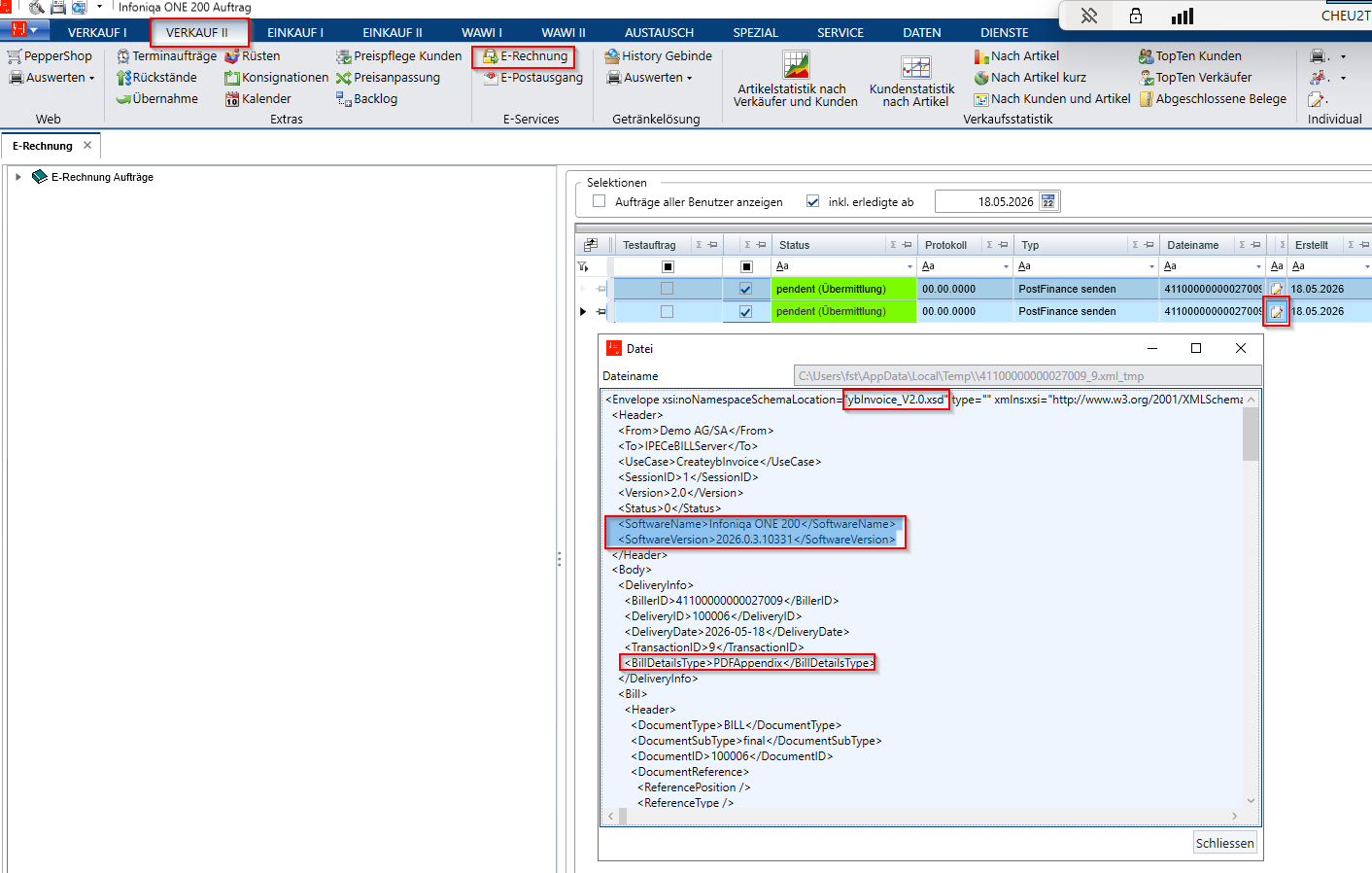
Task: Open the SERVICE ribbon tab
Action: point(840,32)
